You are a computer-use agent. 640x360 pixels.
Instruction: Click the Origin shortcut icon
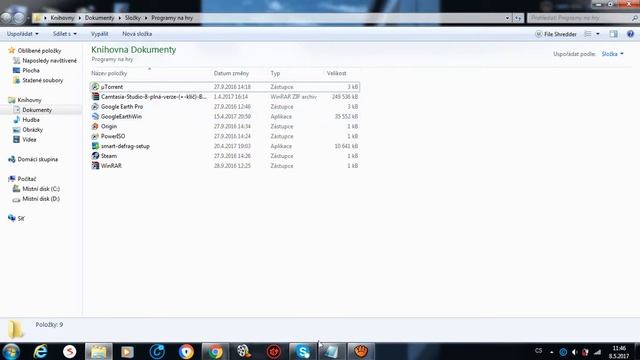pyautogui.click(x=95, y=126)
